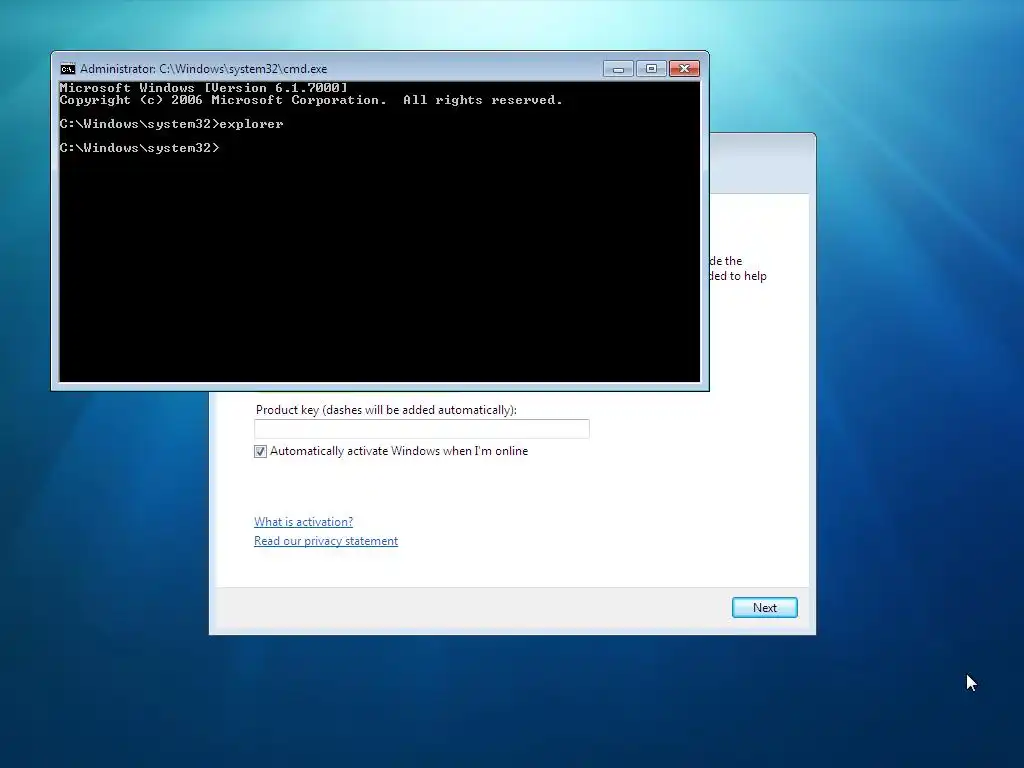
Task: Open Read our privacy statement link
Action: (326, 541)
